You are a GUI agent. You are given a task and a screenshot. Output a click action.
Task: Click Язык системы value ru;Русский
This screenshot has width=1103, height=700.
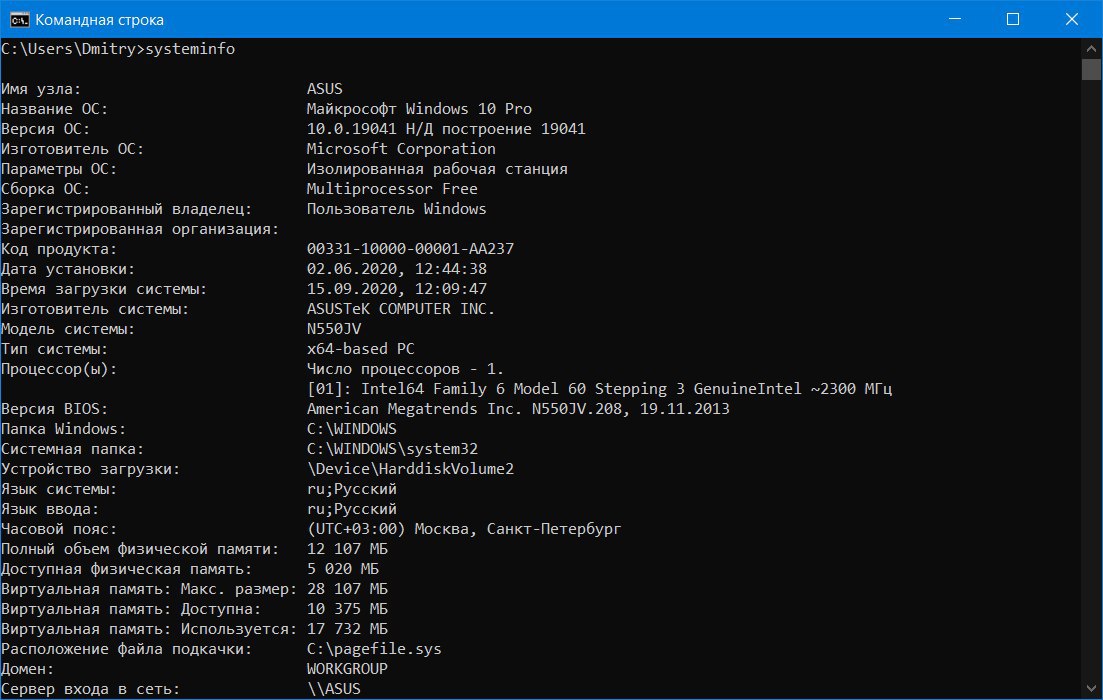coord(352,489)
